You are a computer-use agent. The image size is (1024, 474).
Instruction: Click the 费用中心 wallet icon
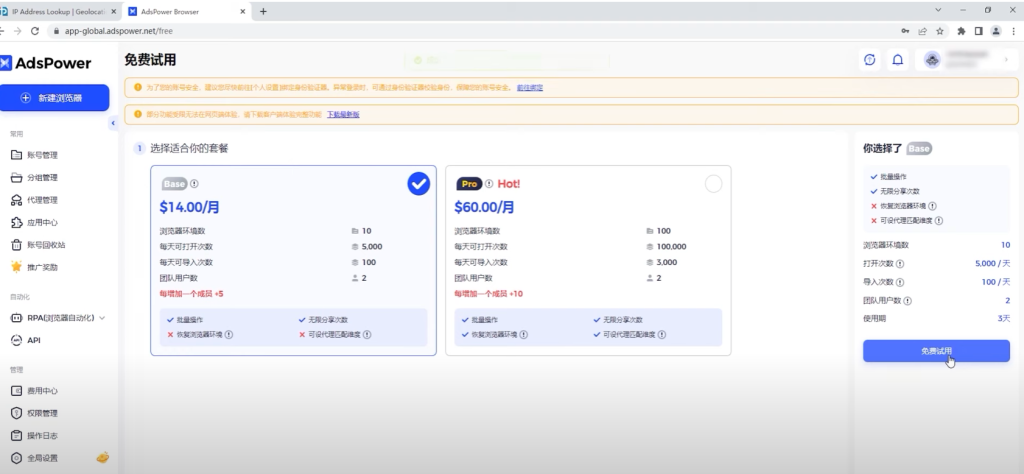point(16,390)
